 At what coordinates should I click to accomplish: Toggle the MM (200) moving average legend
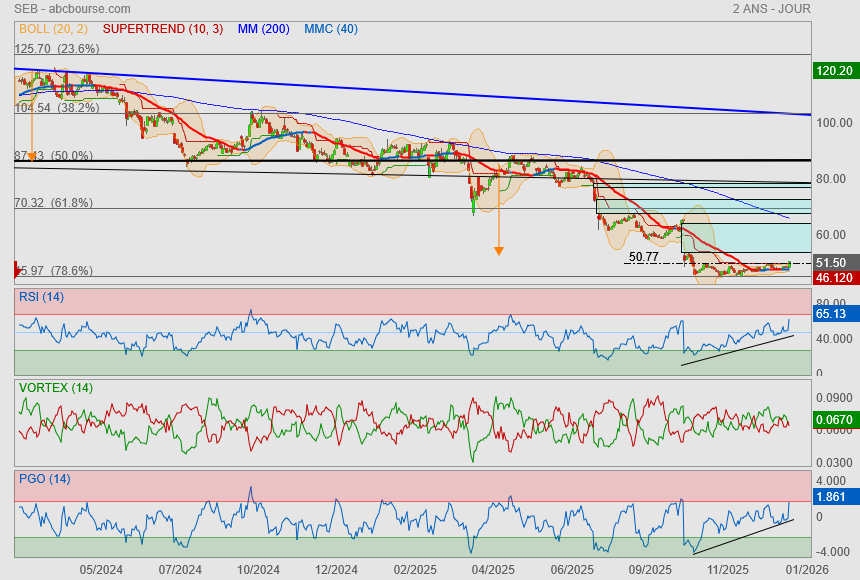[263, 29]
